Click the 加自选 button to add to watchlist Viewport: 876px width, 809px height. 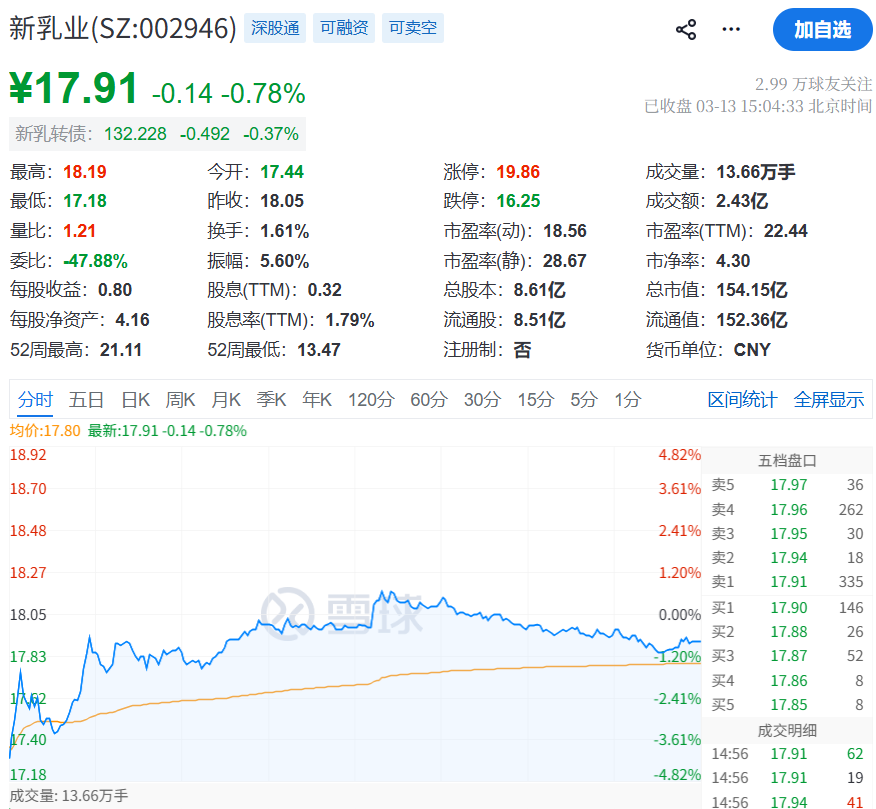(822, 29)
